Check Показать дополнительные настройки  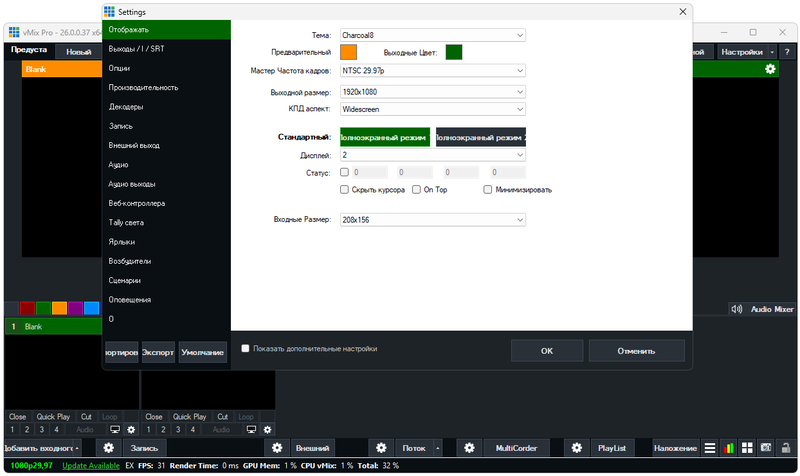[x=246, y=349]
